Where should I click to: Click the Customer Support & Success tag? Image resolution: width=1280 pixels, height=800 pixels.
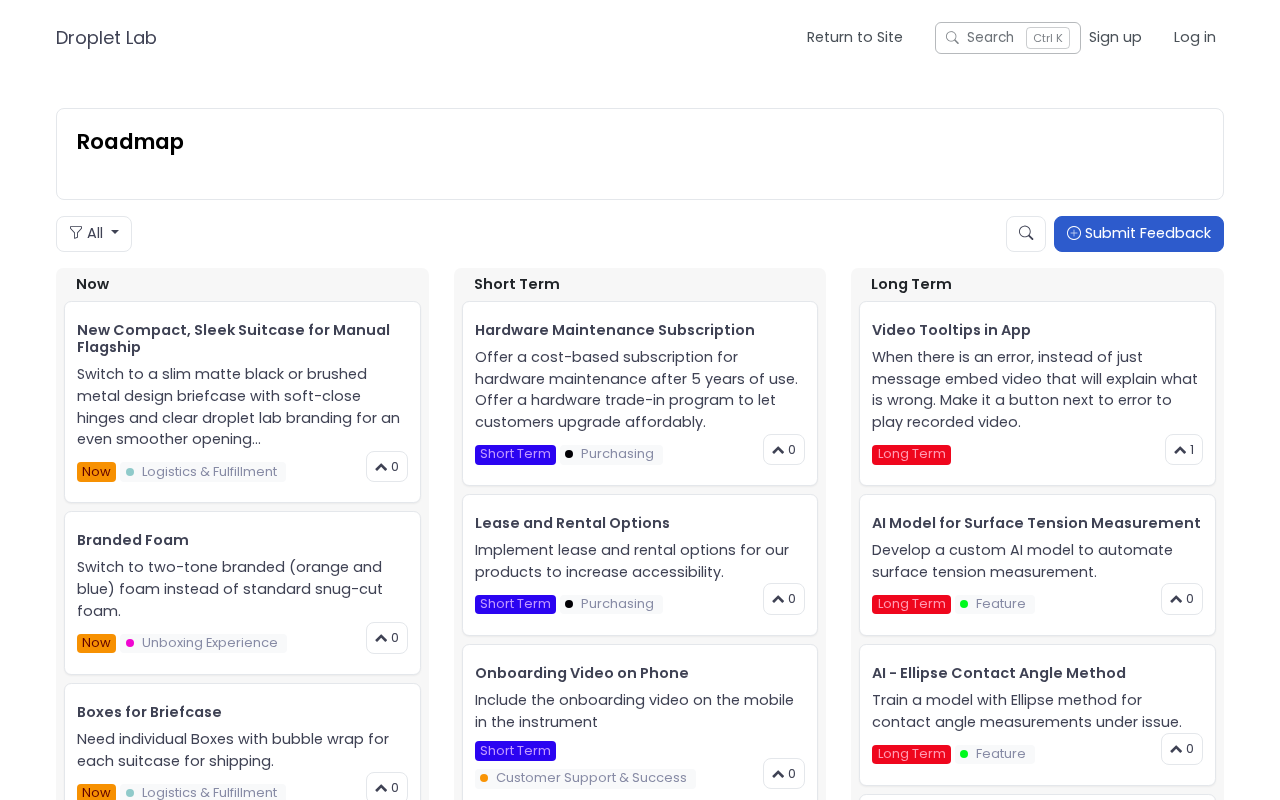[590, 778]
